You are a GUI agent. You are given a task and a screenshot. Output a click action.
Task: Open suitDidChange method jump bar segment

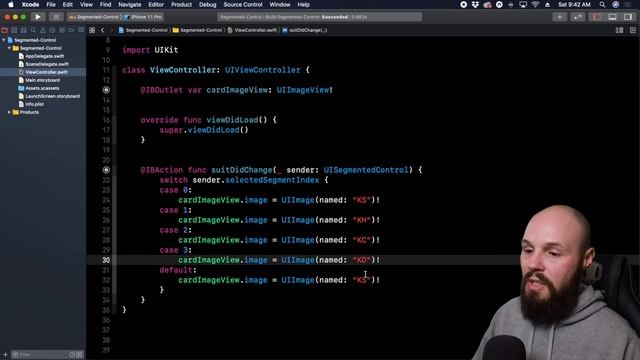(304, 30)
